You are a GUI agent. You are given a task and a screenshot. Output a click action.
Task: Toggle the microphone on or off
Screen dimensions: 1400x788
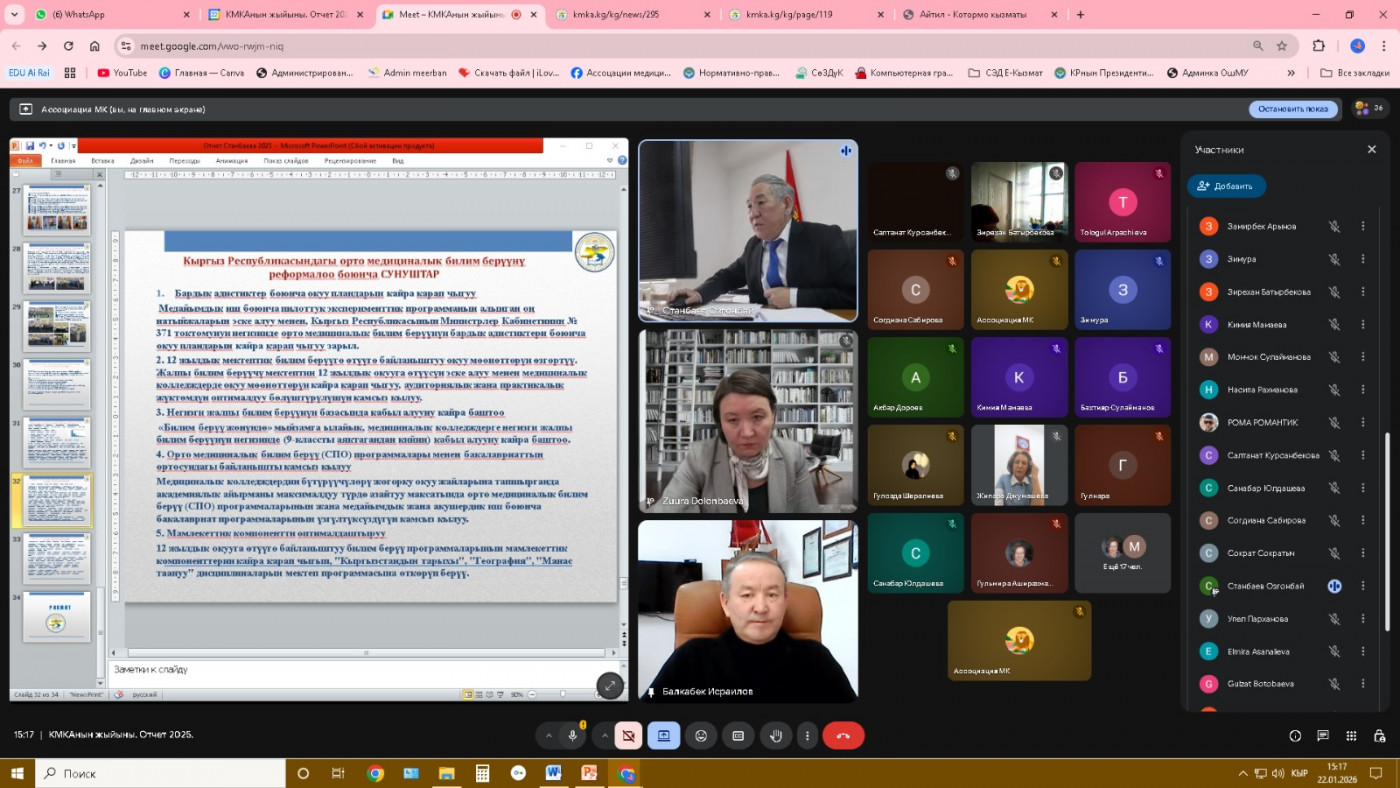click(573, 736)
